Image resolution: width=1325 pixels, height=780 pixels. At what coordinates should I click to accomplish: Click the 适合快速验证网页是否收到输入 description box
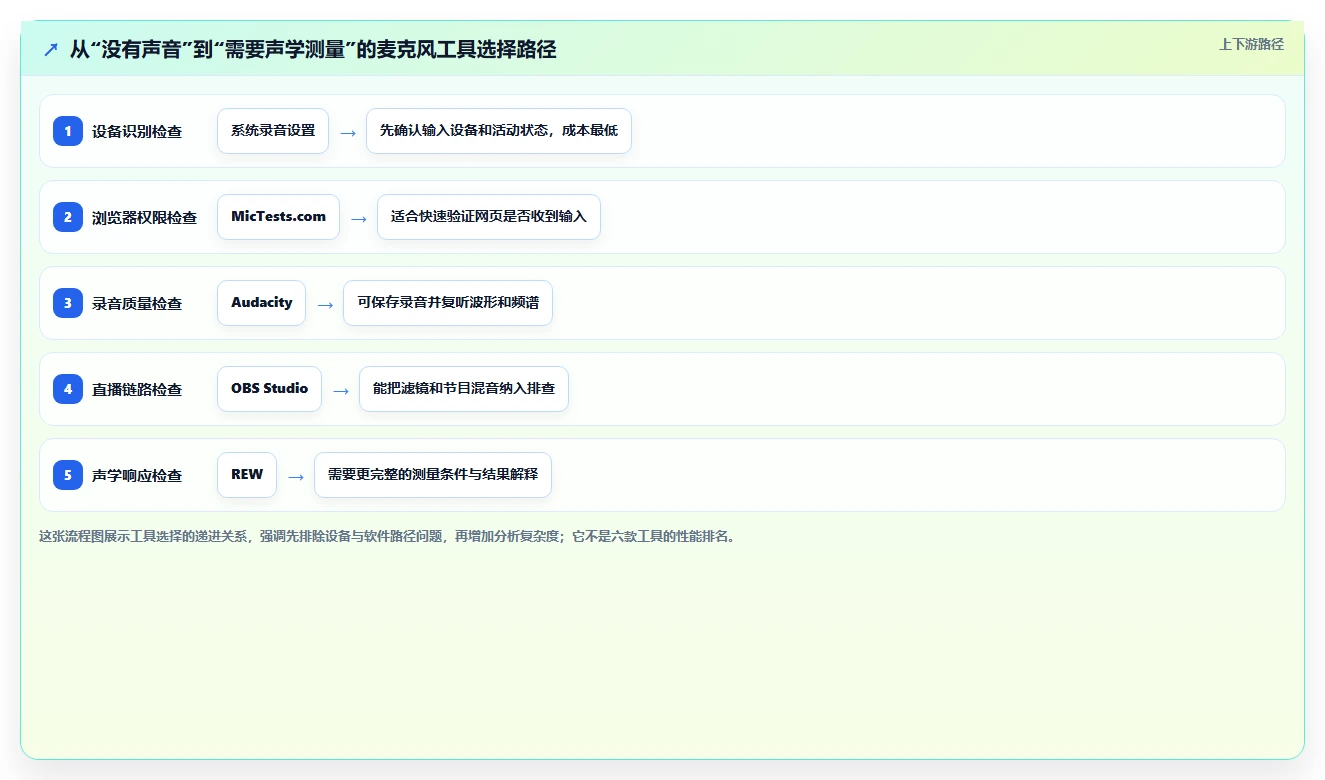click(x=489, y=217)
